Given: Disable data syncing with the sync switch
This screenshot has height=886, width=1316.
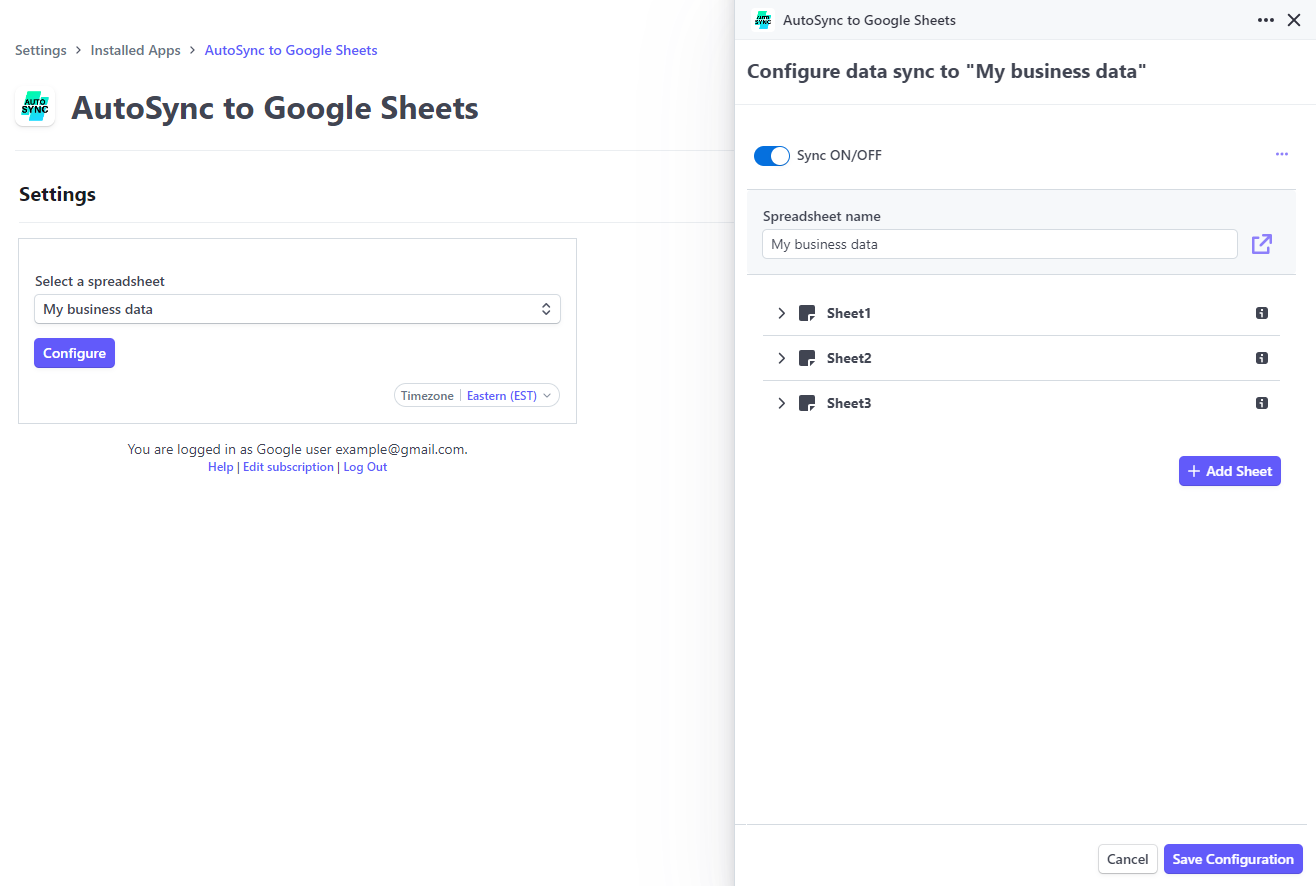Looking at the screenshot, I should point(771,155).
